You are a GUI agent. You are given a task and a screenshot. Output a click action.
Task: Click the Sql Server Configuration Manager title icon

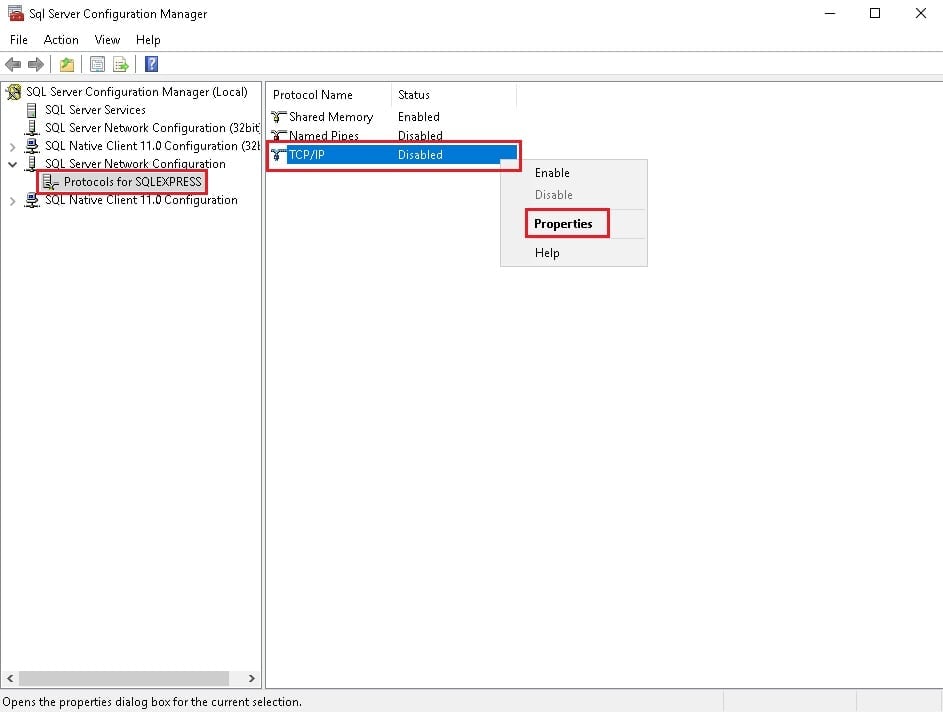pyautogui.click(x=16, y=13)
